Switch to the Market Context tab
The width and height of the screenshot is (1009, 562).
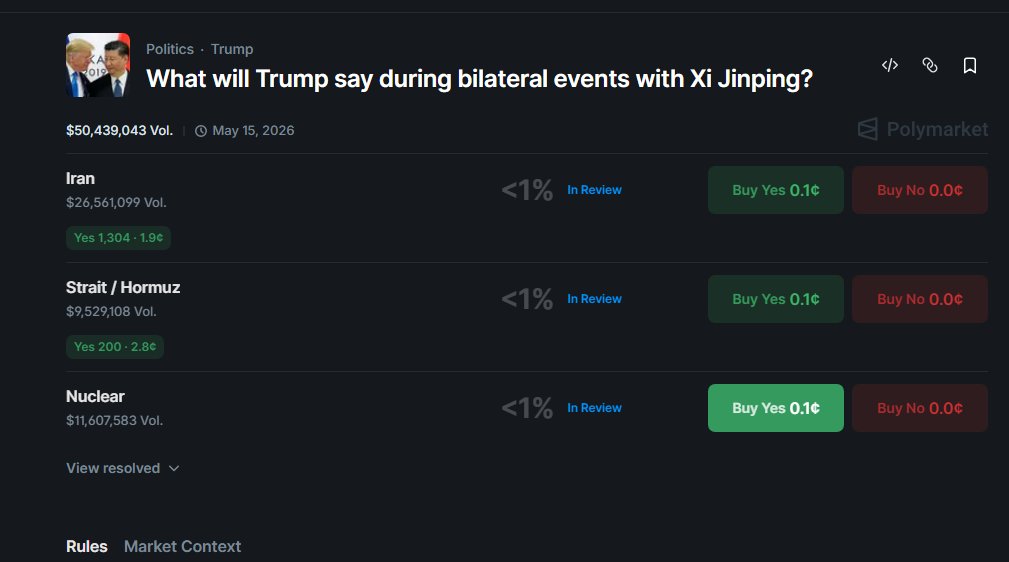point(182,547)
